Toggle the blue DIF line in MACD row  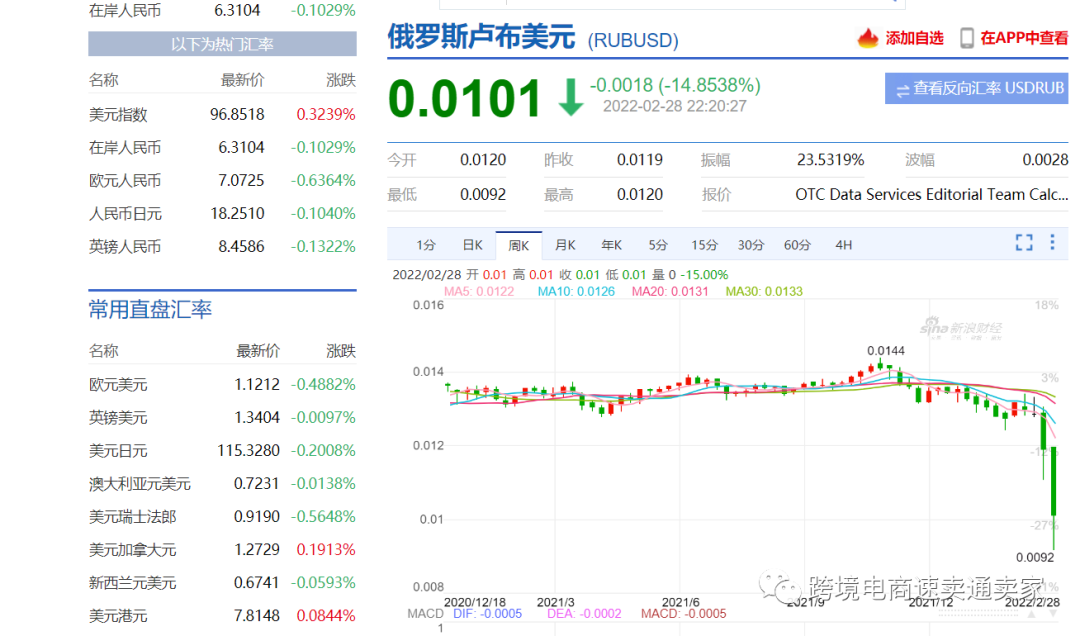click(487, 615)
